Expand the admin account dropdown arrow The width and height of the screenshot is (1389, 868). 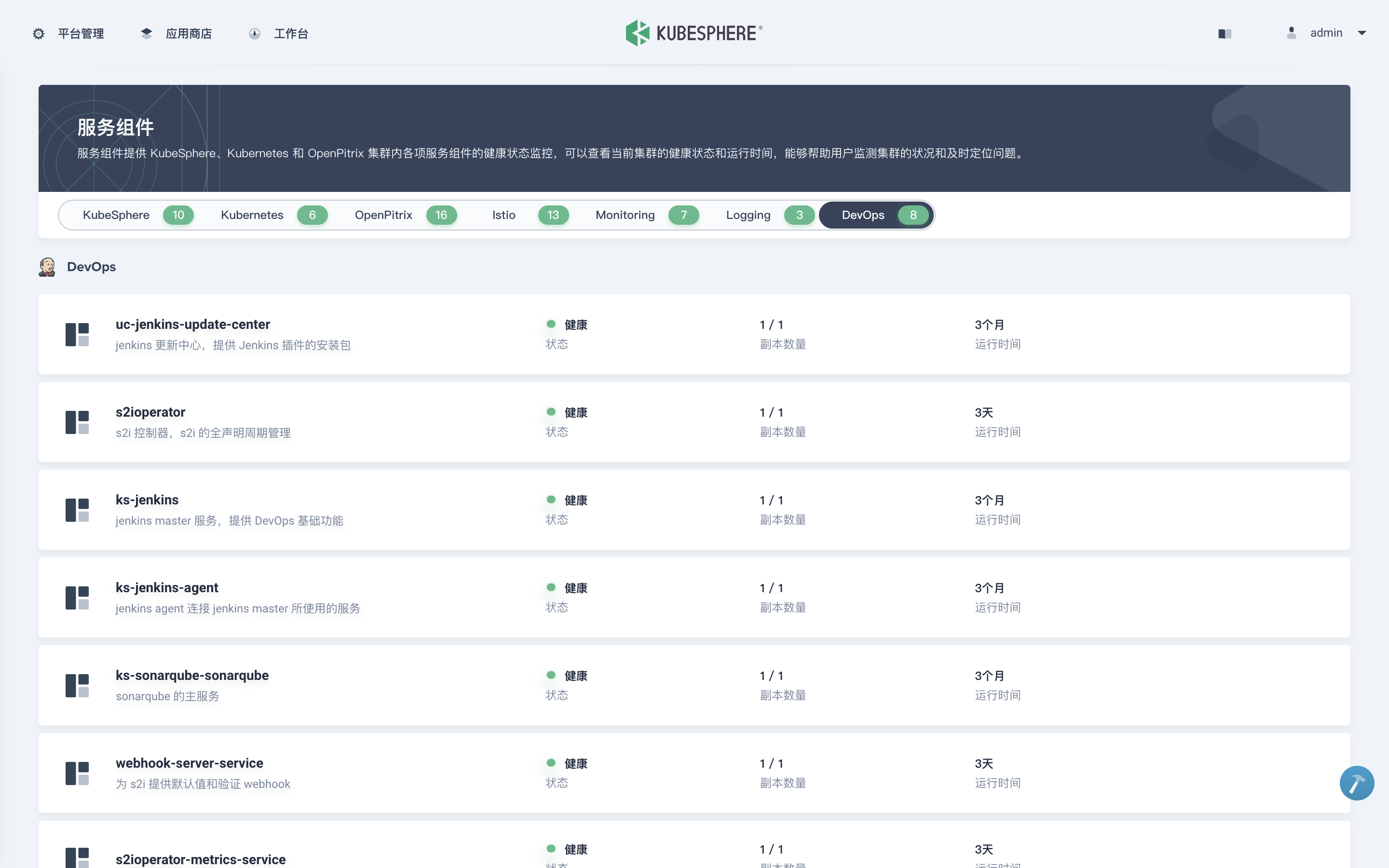1362,33
